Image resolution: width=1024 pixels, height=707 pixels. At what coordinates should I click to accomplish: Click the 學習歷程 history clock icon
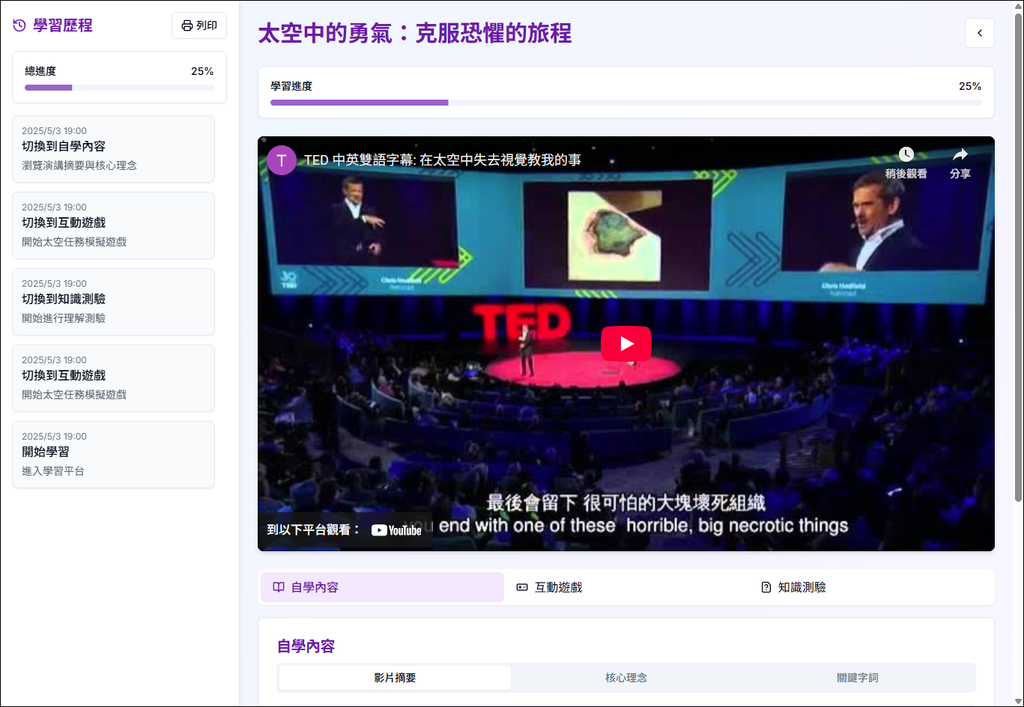pos(20,25)
